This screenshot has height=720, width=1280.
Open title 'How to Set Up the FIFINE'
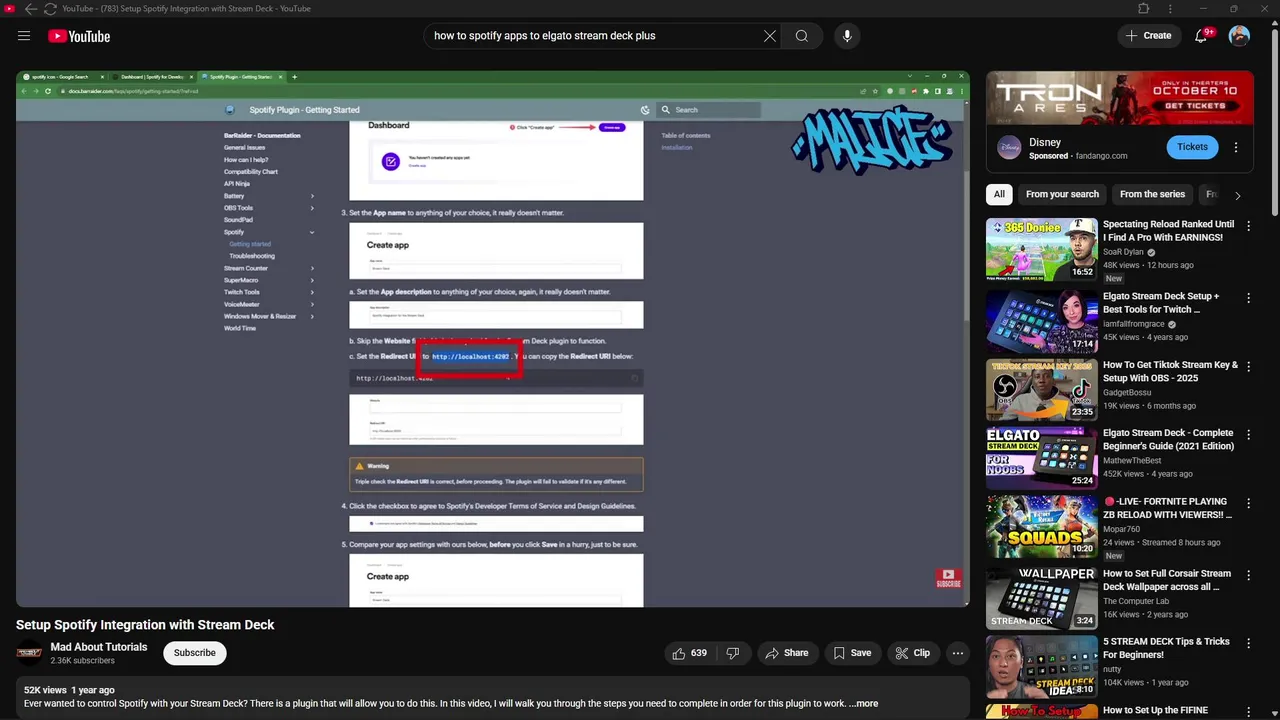click(1155, 710)
